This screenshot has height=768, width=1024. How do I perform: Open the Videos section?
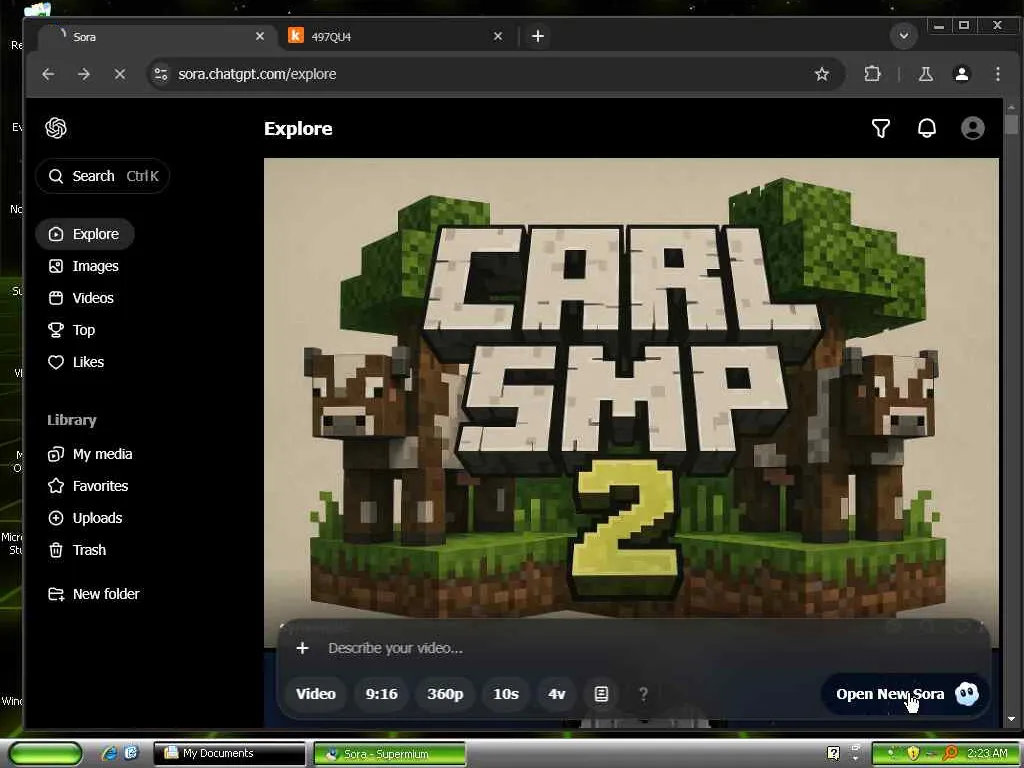click(x=81, y=298)
